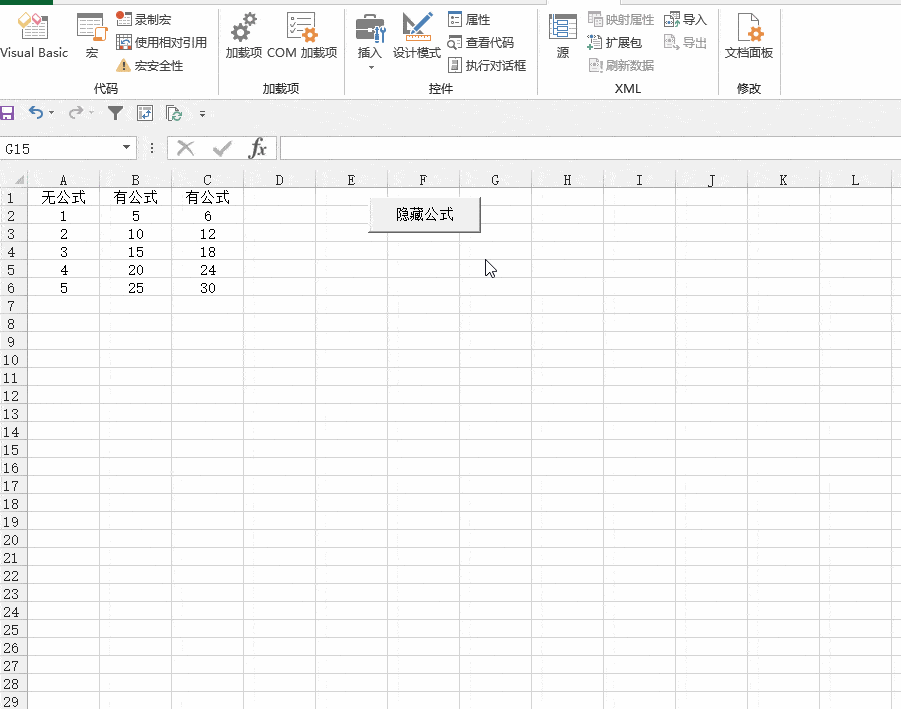Click XML 导入 import
The width and height of the screenshot is (901, 709).
pos(685,20)
